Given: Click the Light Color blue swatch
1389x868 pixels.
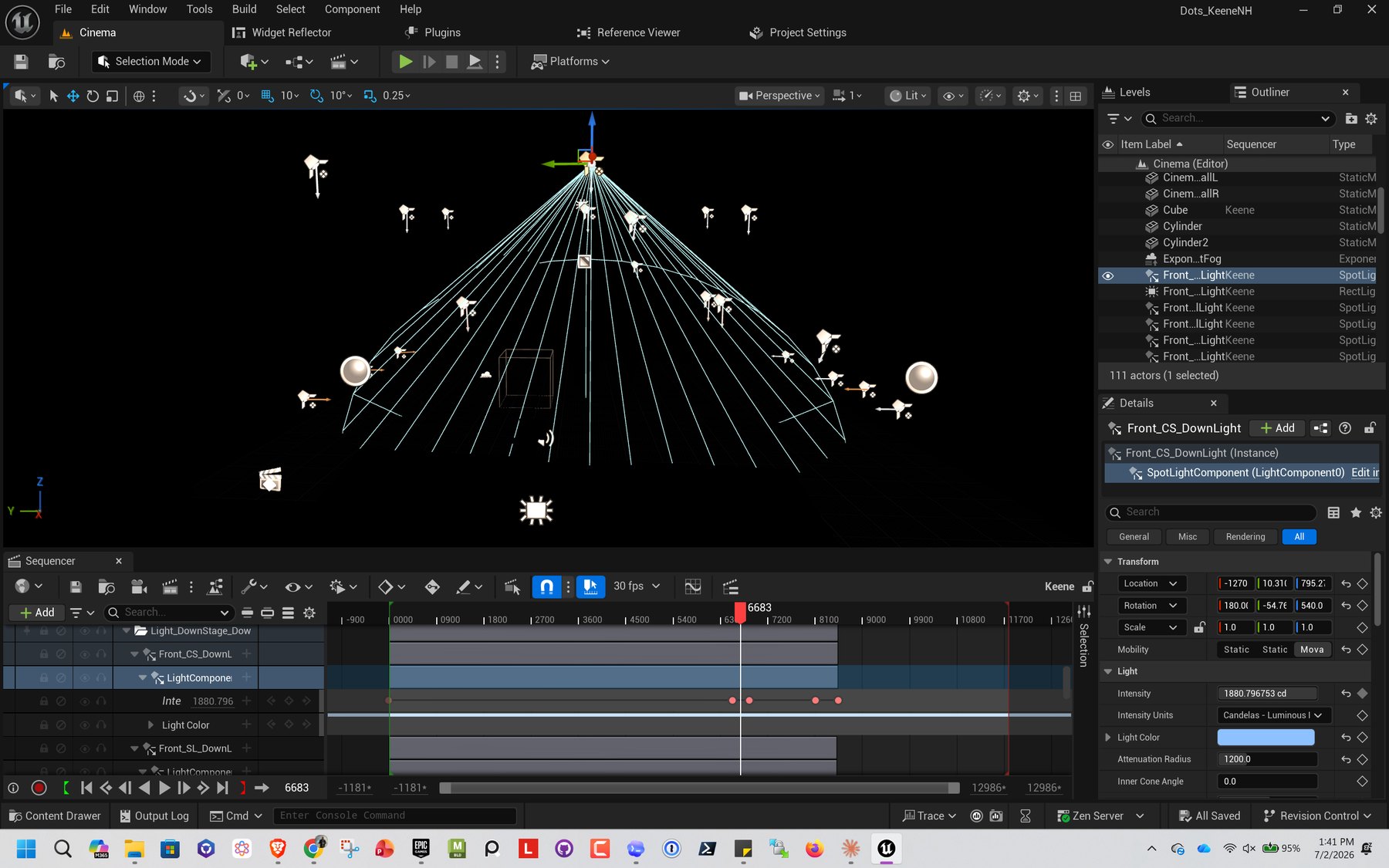Looking at the screenshot, I should point(1266,738).
